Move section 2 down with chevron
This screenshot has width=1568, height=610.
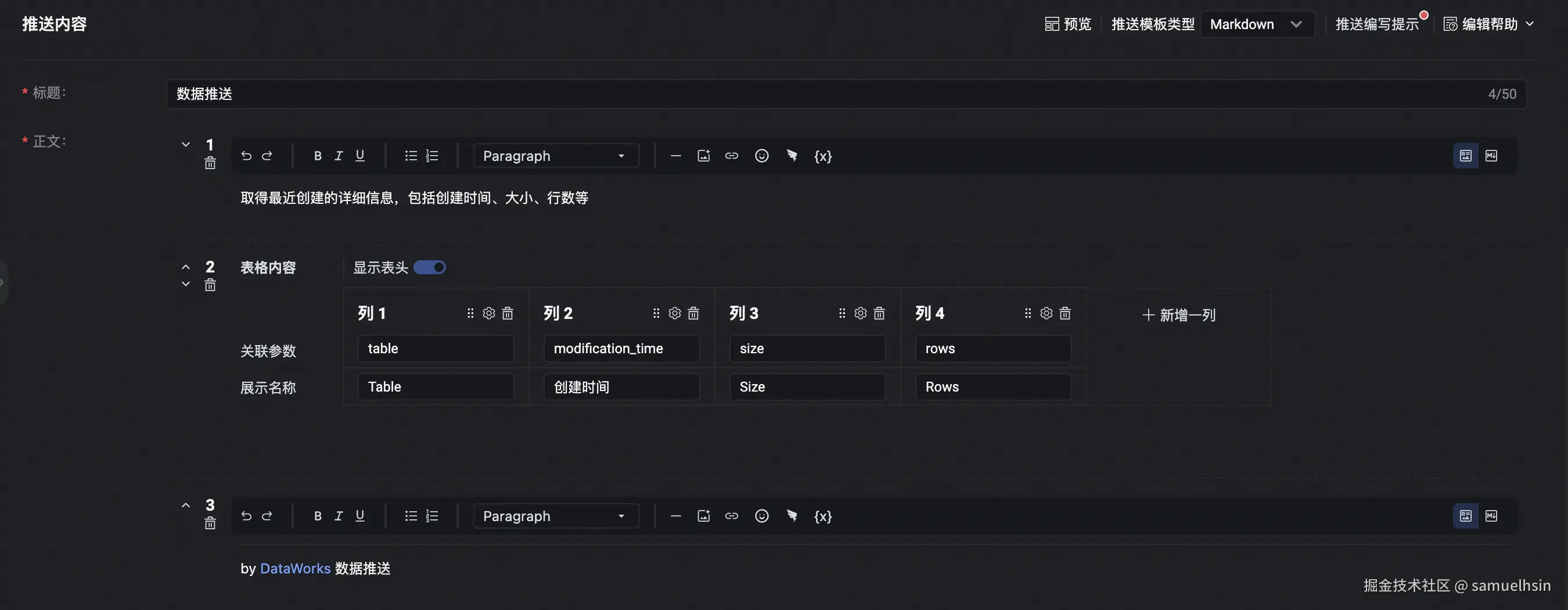pos(186,284)
